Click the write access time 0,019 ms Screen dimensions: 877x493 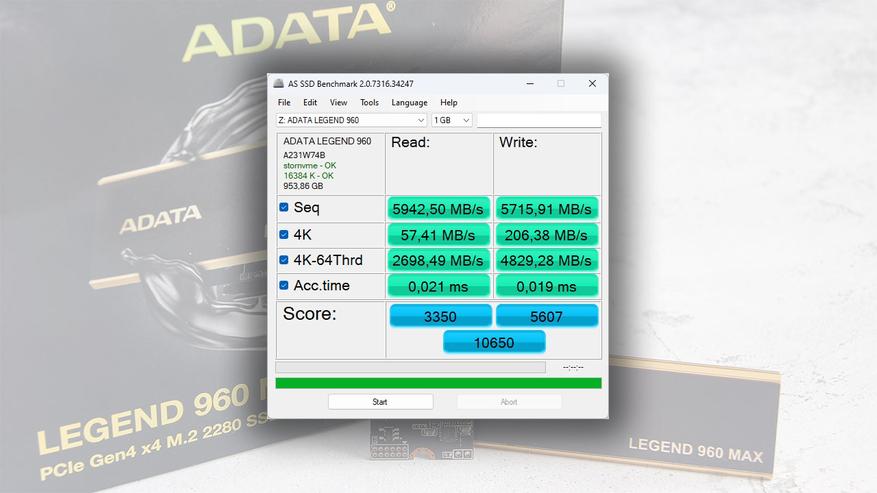[546, 286]
